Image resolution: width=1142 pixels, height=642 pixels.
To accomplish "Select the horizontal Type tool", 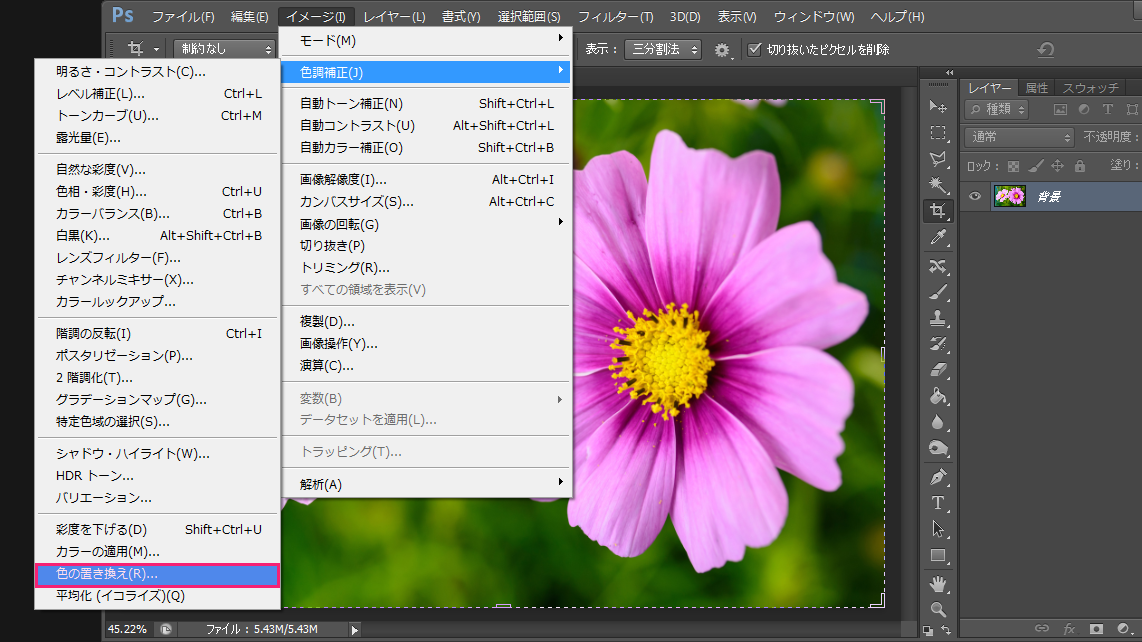I will 938,503.
